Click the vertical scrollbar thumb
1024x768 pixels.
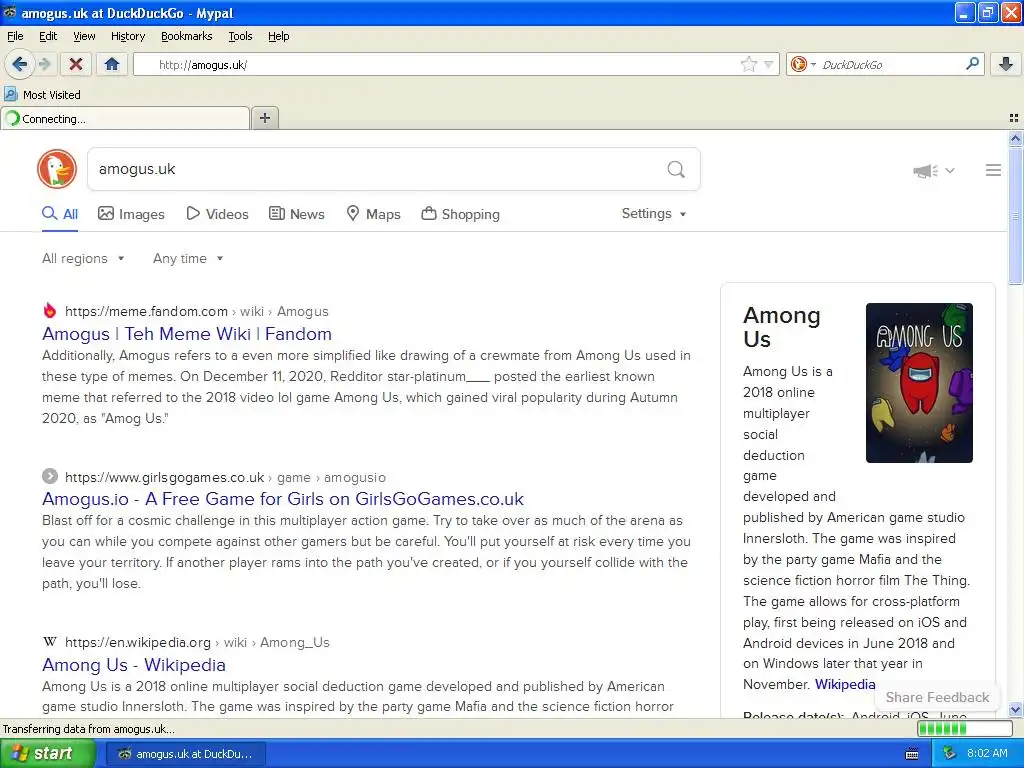point(1015,216)
